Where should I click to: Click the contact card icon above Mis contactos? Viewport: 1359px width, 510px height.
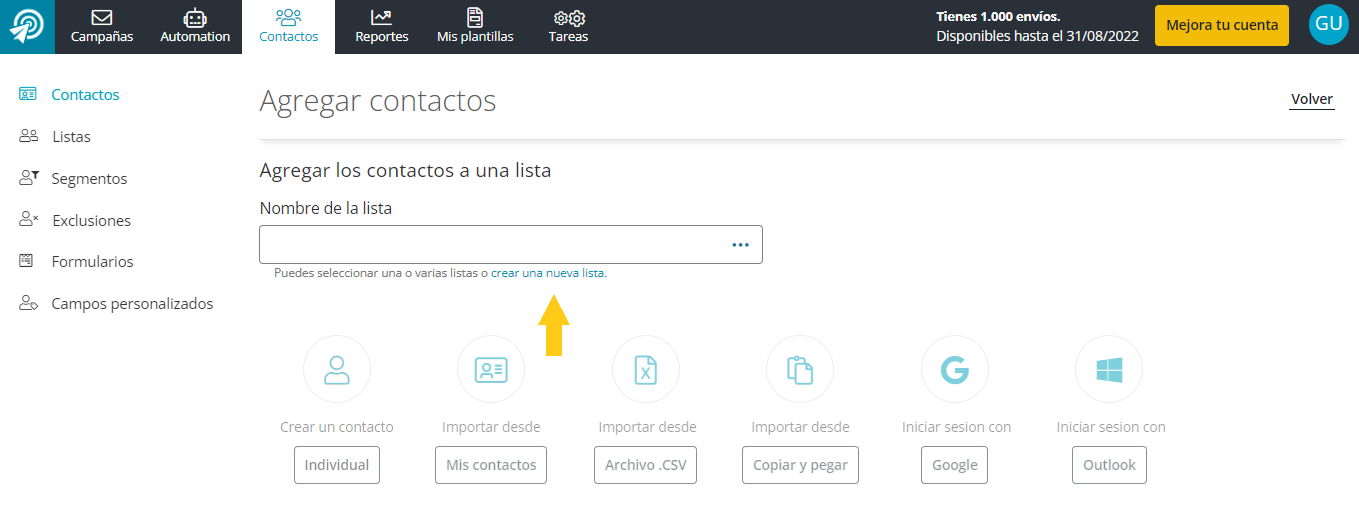pyautogui.click(x=491, y=369)
